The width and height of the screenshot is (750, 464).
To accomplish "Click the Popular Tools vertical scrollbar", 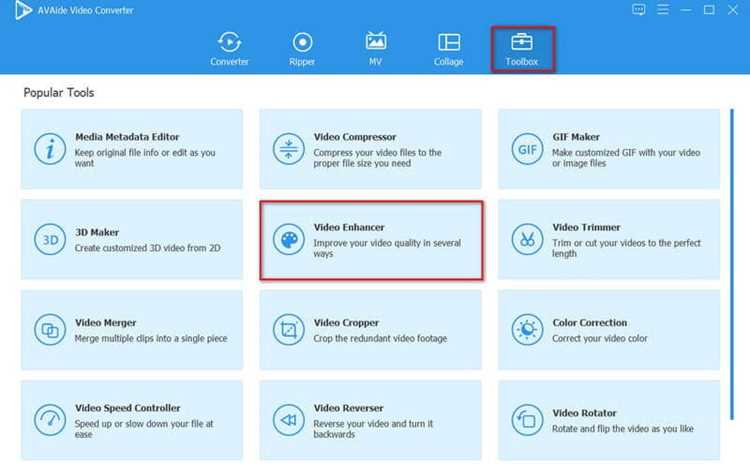I will tap(732, 264).
